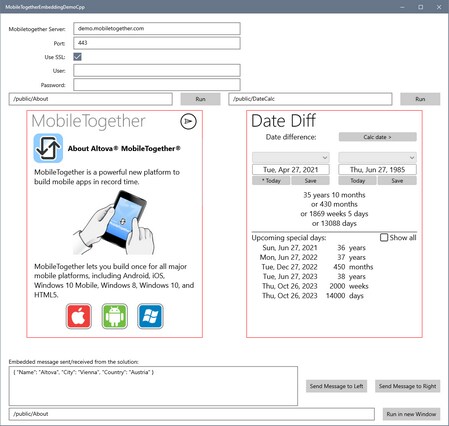Click the green Android platform icon
The image size is (449, 426).
click(x=115, y=316)
